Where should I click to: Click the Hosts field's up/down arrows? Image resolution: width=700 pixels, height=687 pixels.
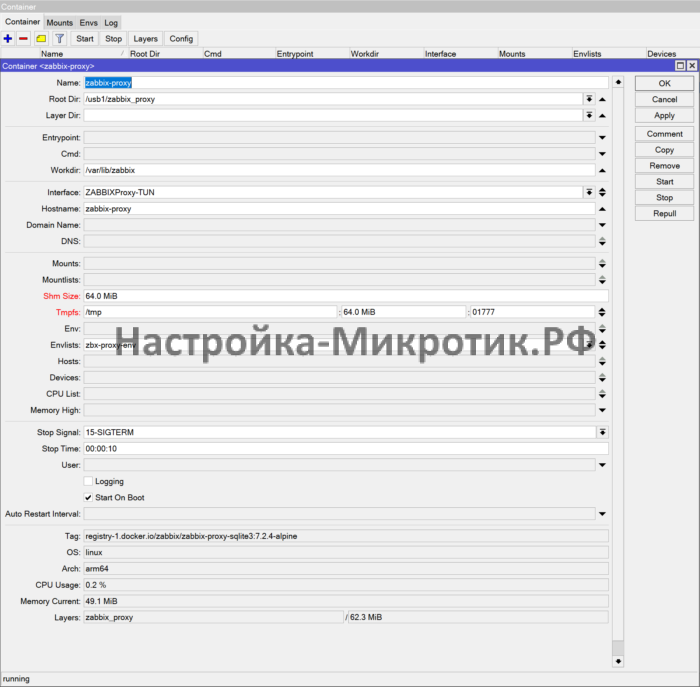(602, 361)
